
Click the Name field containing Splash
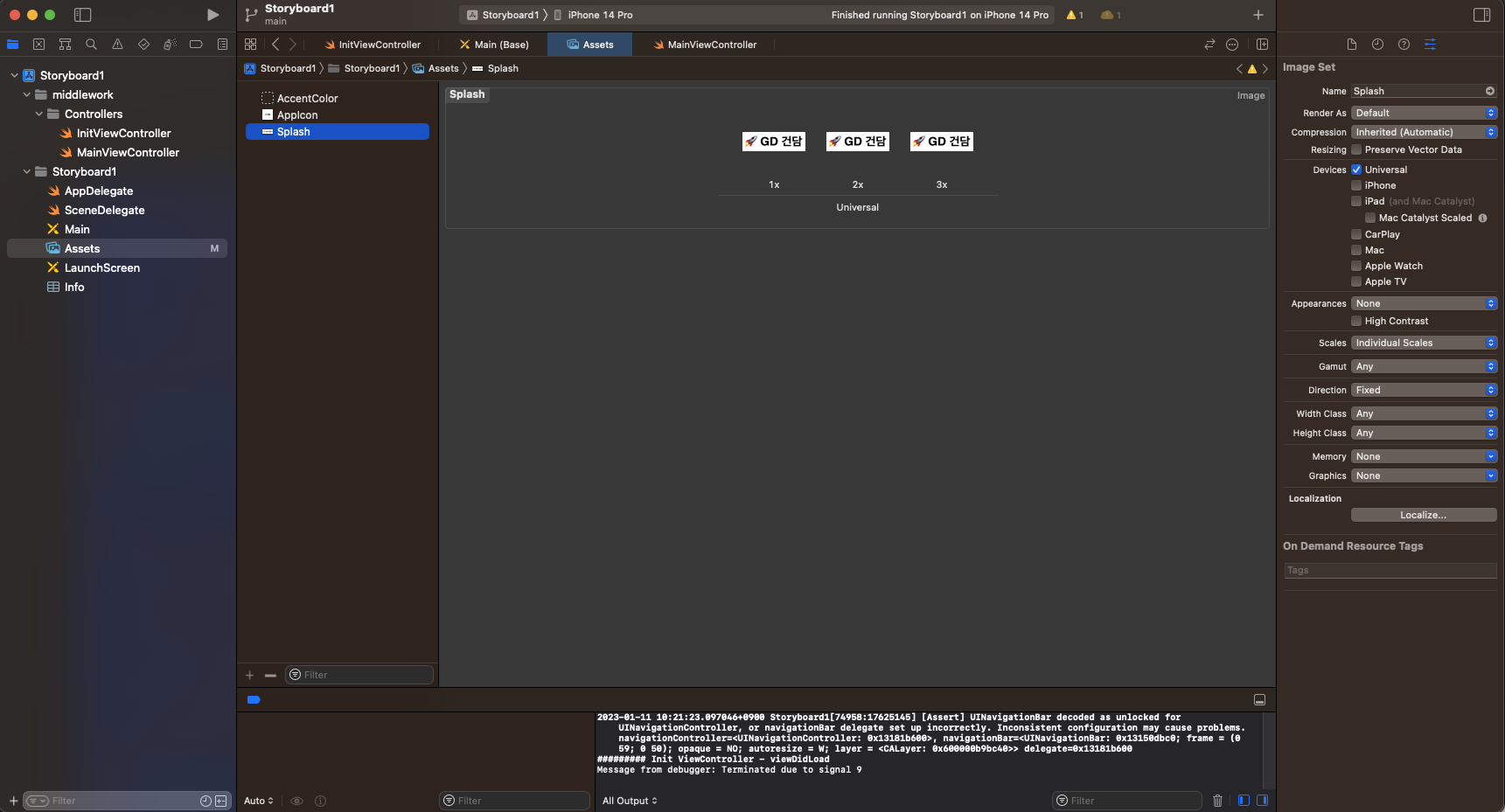click(x=1424, y=91)
